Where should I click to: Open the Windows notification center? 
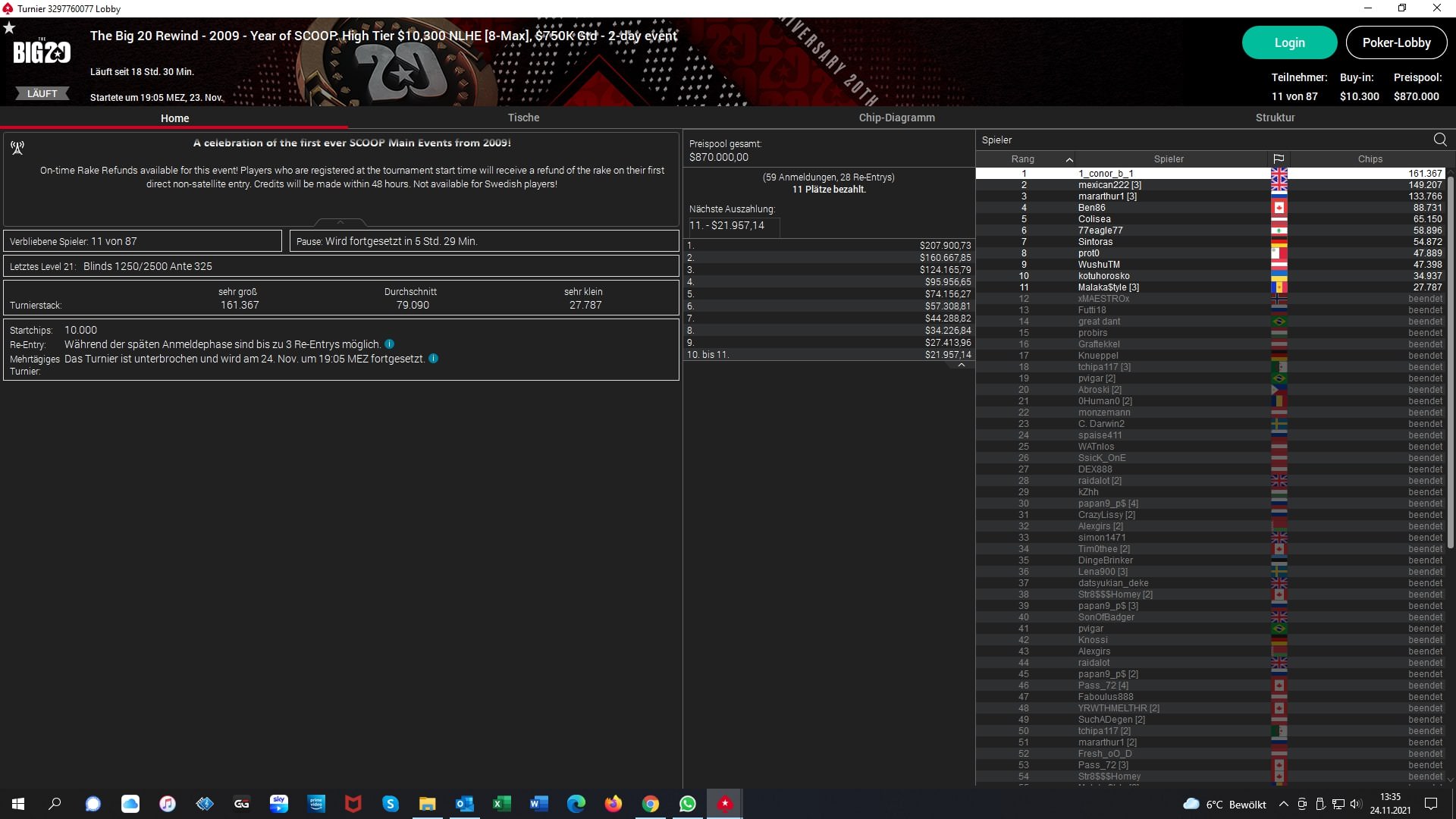tap(1431, 804)
